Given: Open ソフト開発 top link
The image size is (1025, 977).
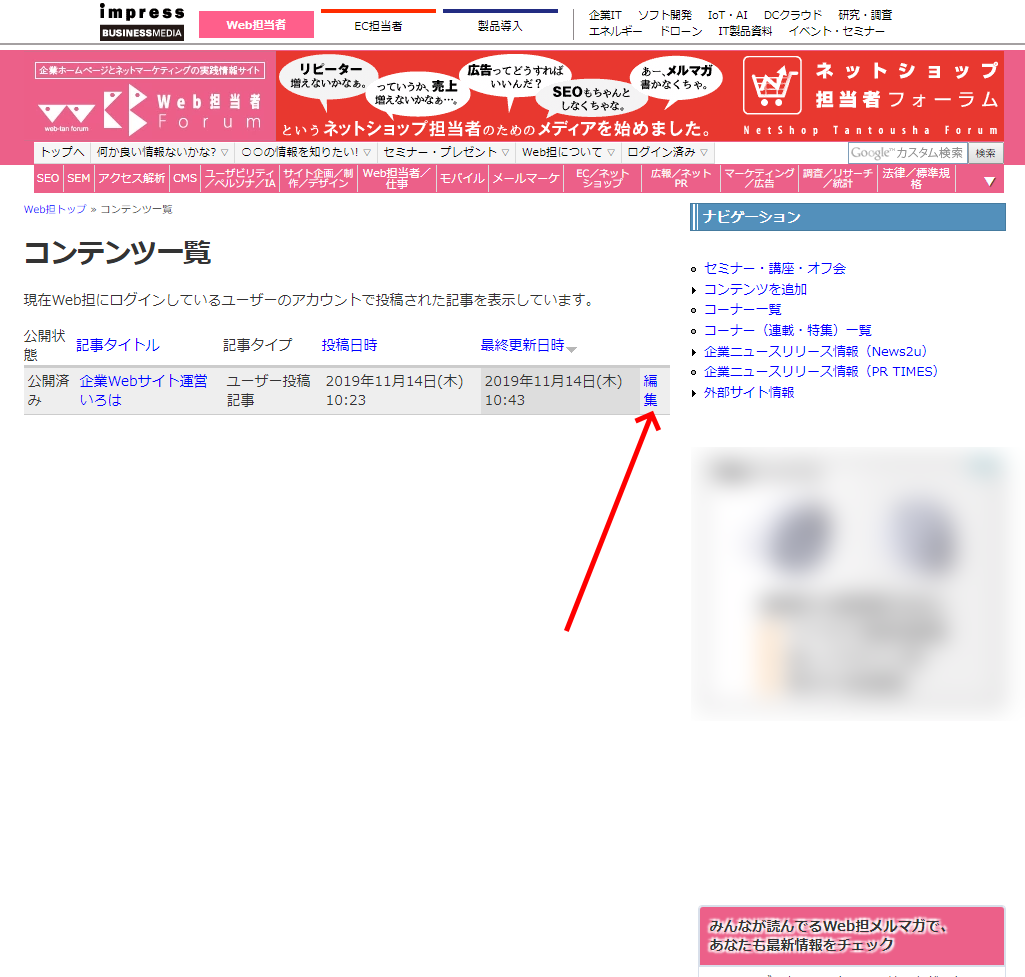Looking at the screenshot, I should coord(664,15).
